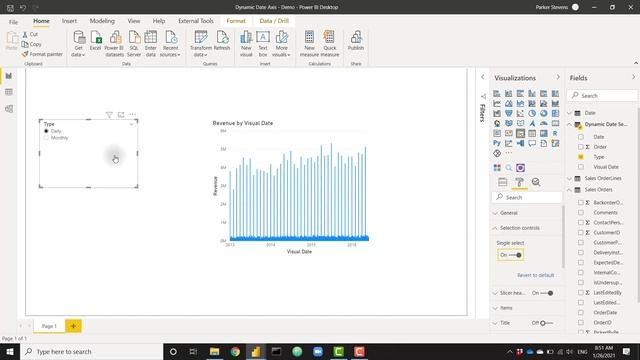Collapse the Sales Orders table

pyautogui.click(x=570, y=190)
